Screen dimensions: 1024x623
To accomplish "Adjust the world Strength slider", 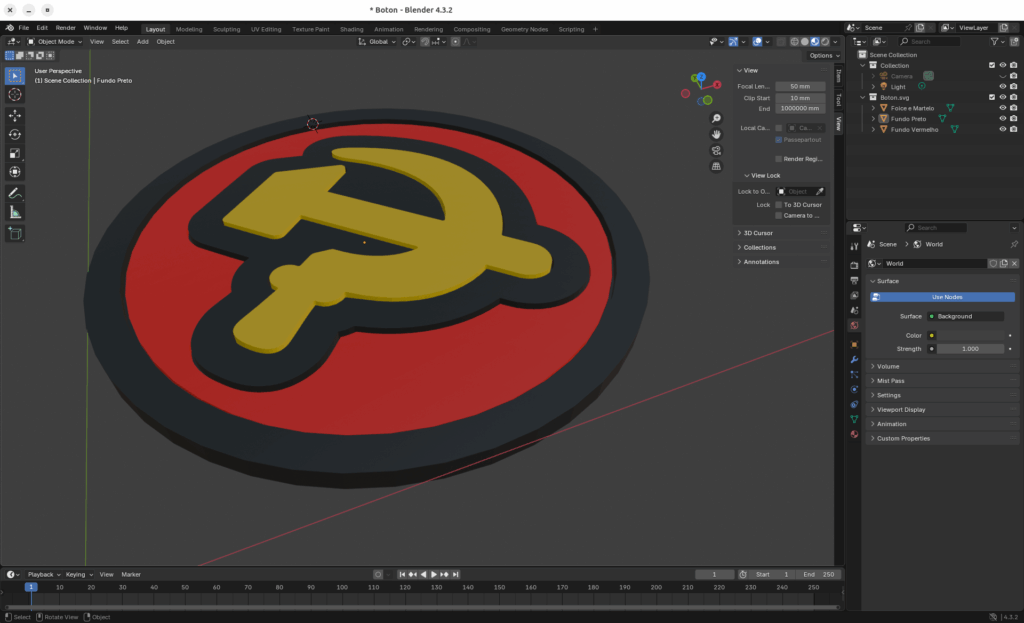I will (969, 349).
